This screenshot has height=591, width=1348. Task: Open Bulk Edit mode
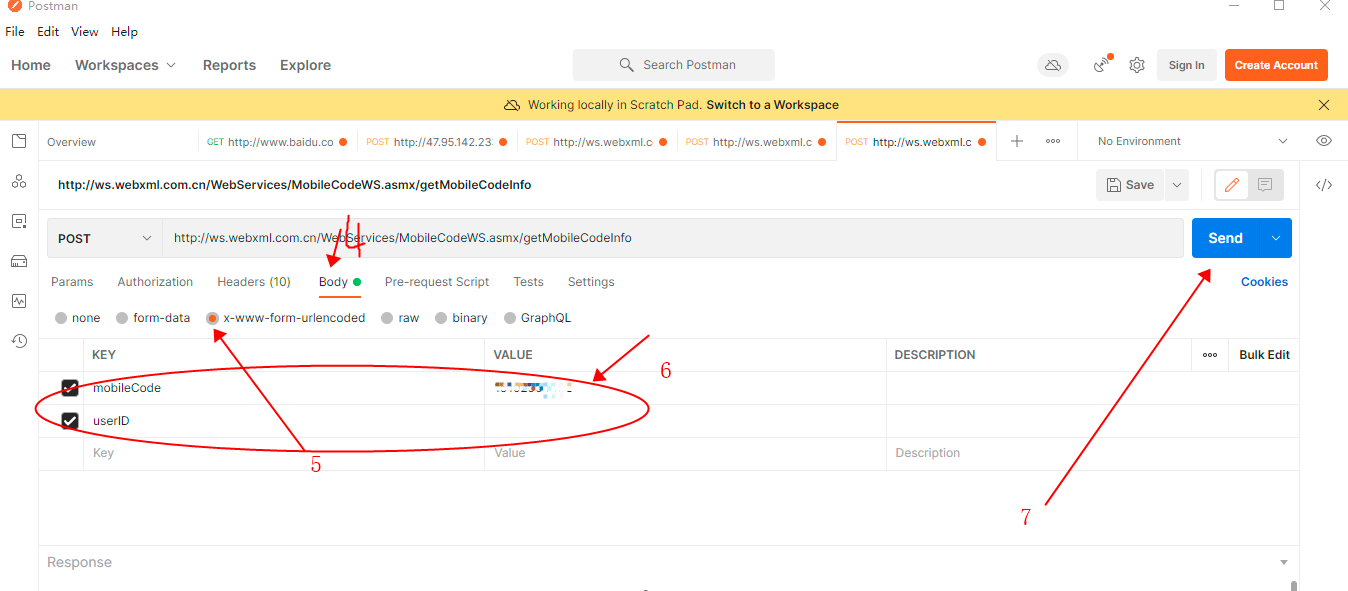[1264, 355]
